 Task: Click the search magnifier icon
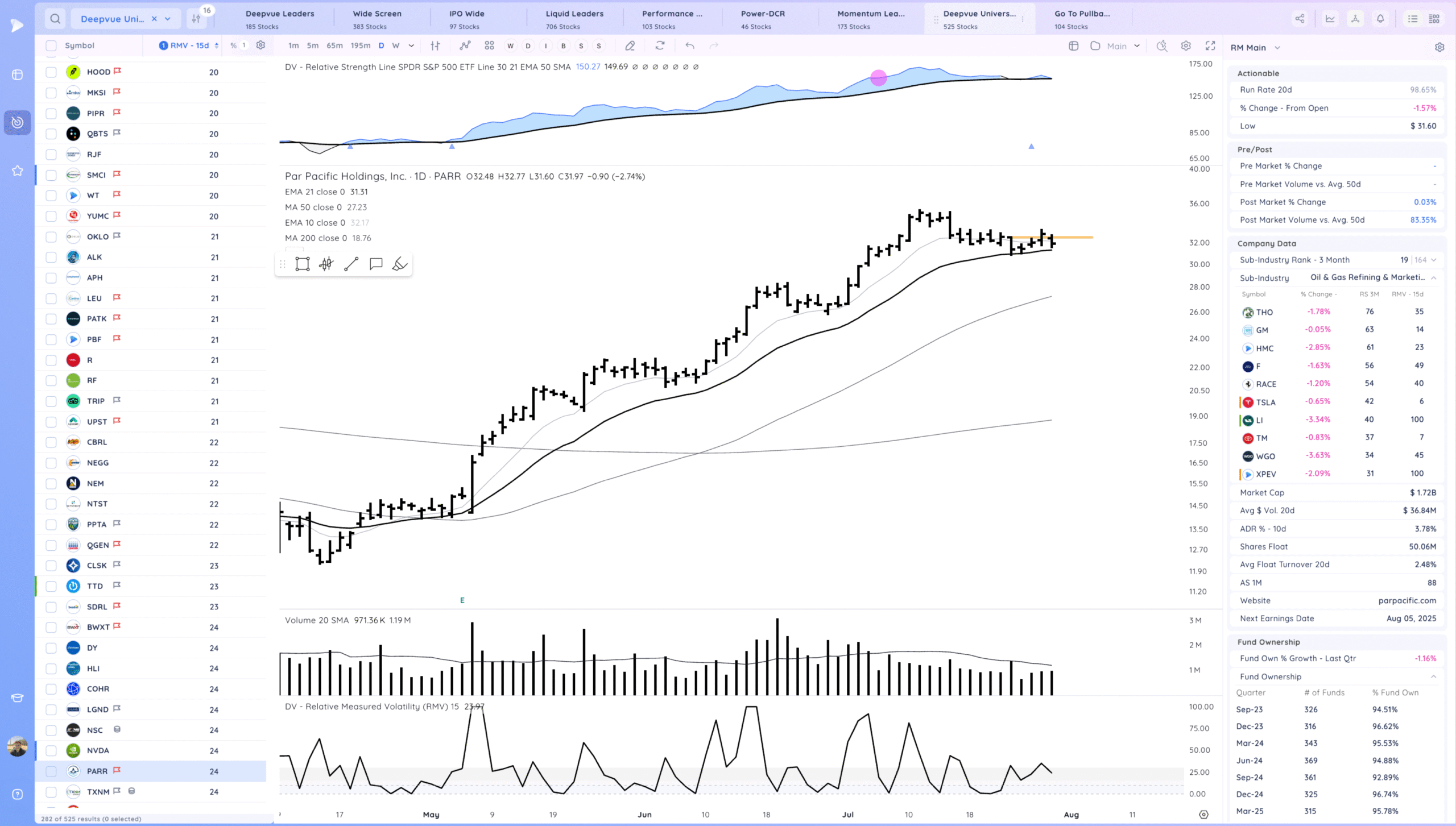pyautogui.click(x=55, y=19)
